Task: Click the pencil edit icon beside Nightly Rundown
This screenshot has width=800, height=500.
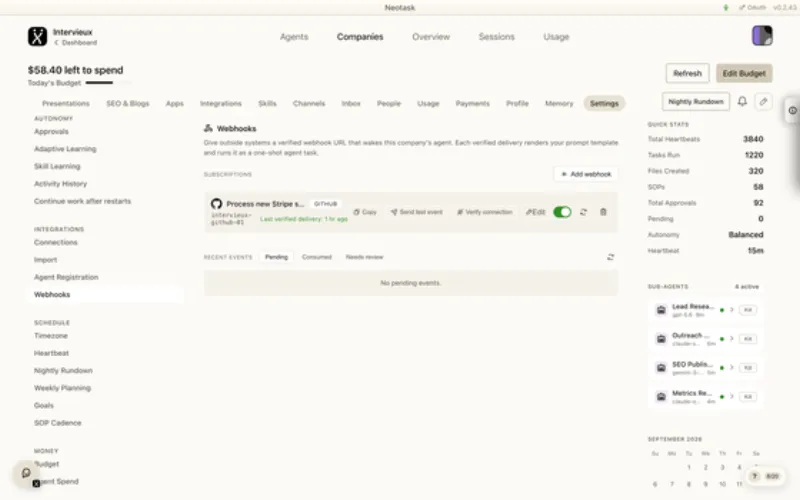Action: tap(763, 102)
